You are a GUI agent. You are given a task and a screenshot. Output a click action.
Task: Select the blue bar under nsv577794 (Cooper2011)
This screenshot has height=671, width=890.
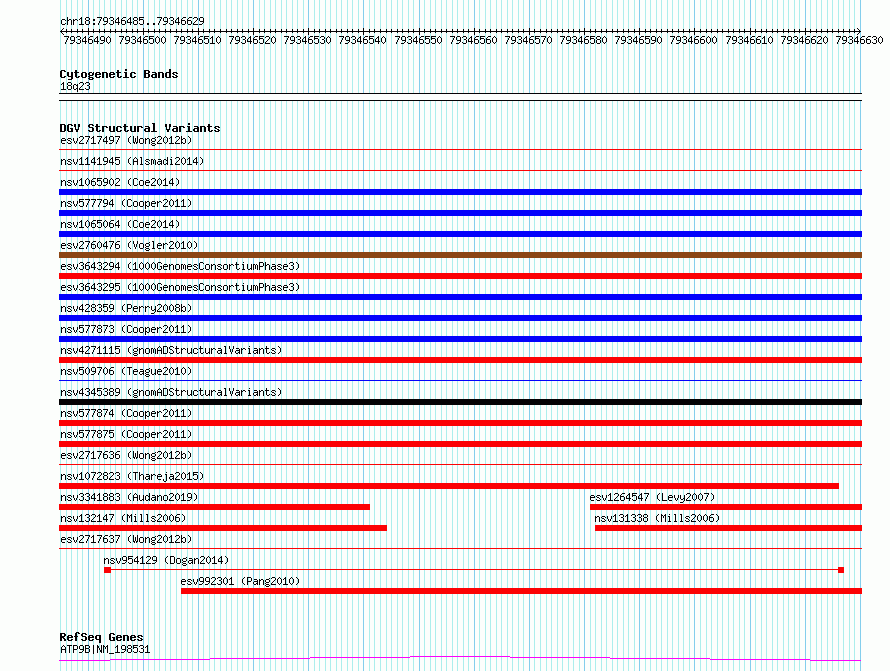coord(460,213)
